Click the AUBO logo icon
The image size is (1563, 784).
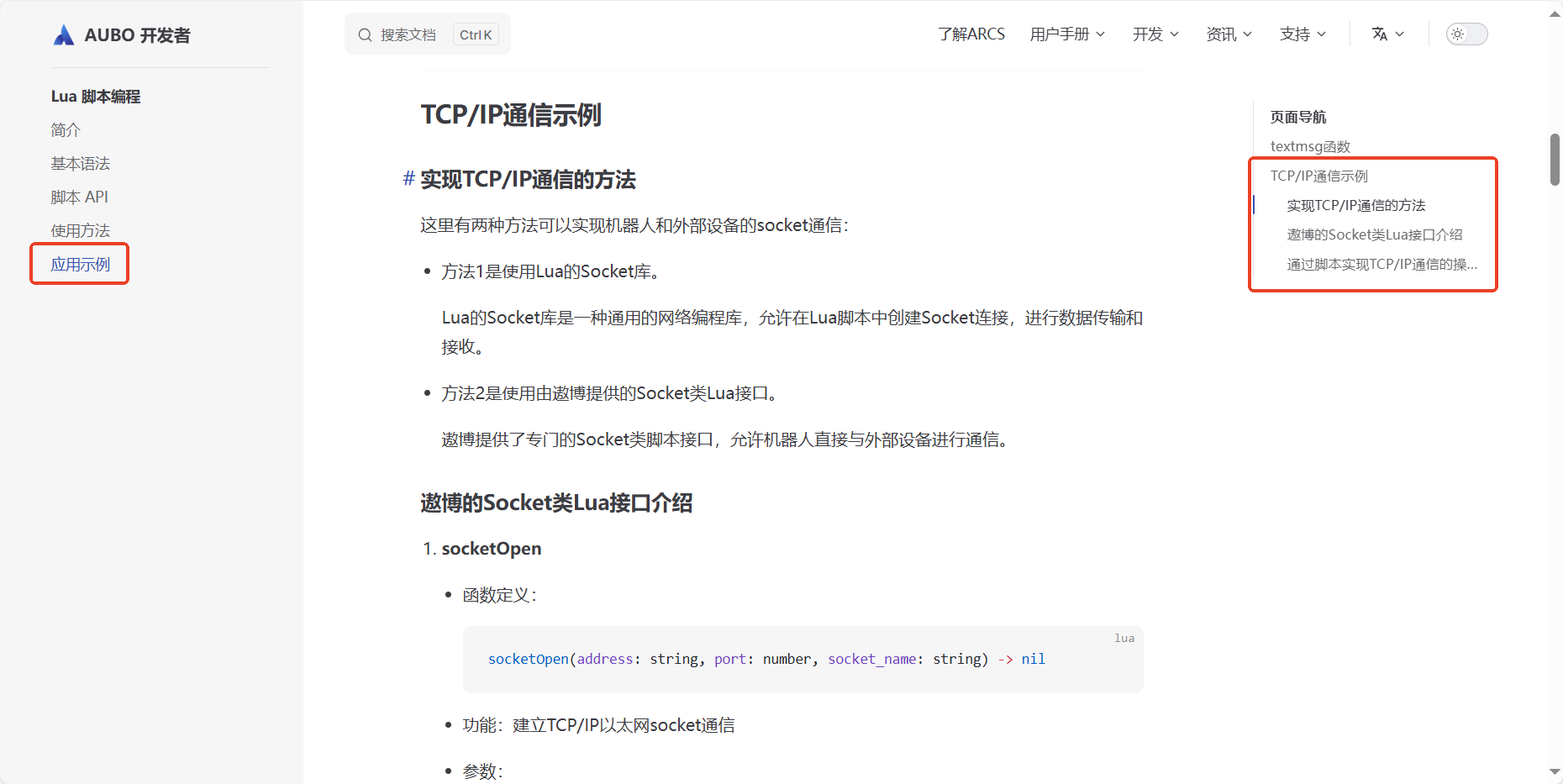click(64, 34)
